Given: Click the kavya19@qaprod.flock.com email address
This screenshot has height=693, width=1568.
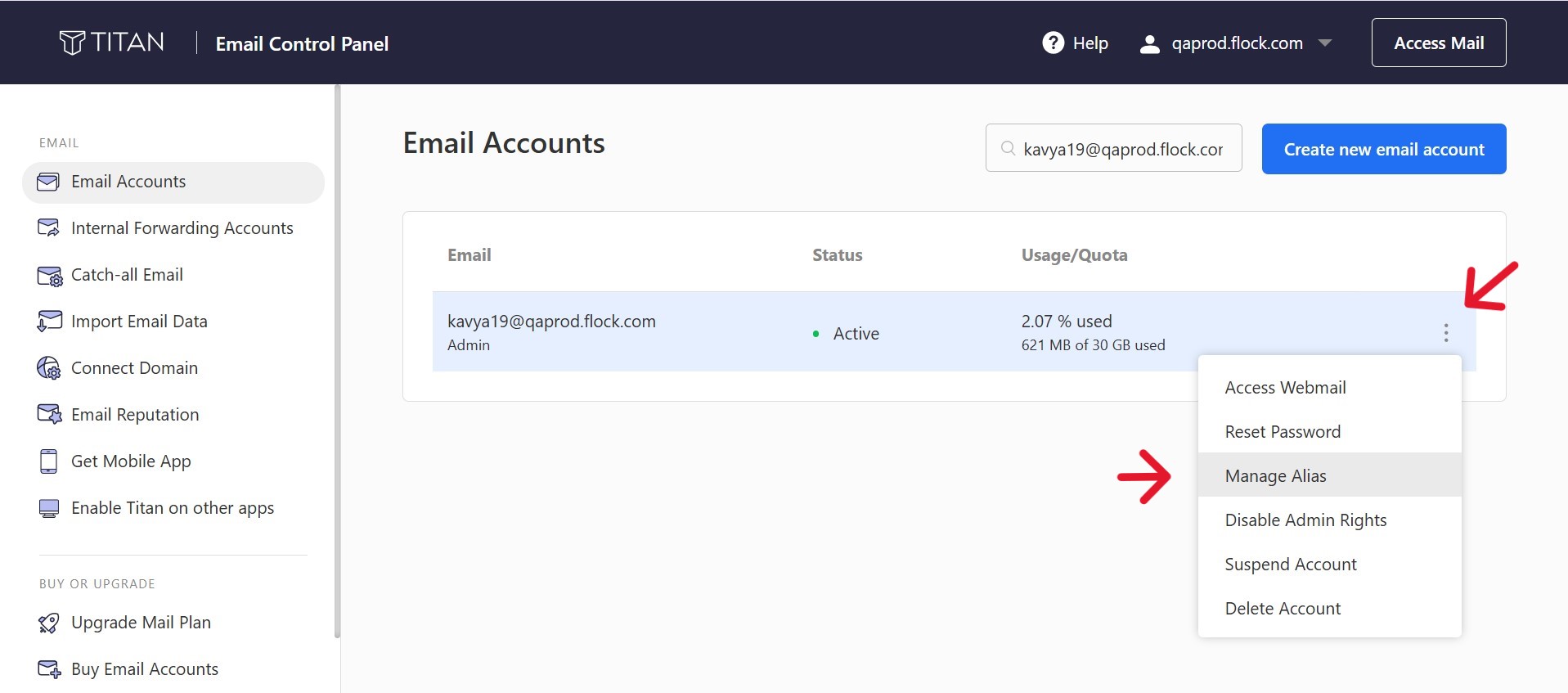Looking at the screenshot, I should tap(551, 322).
